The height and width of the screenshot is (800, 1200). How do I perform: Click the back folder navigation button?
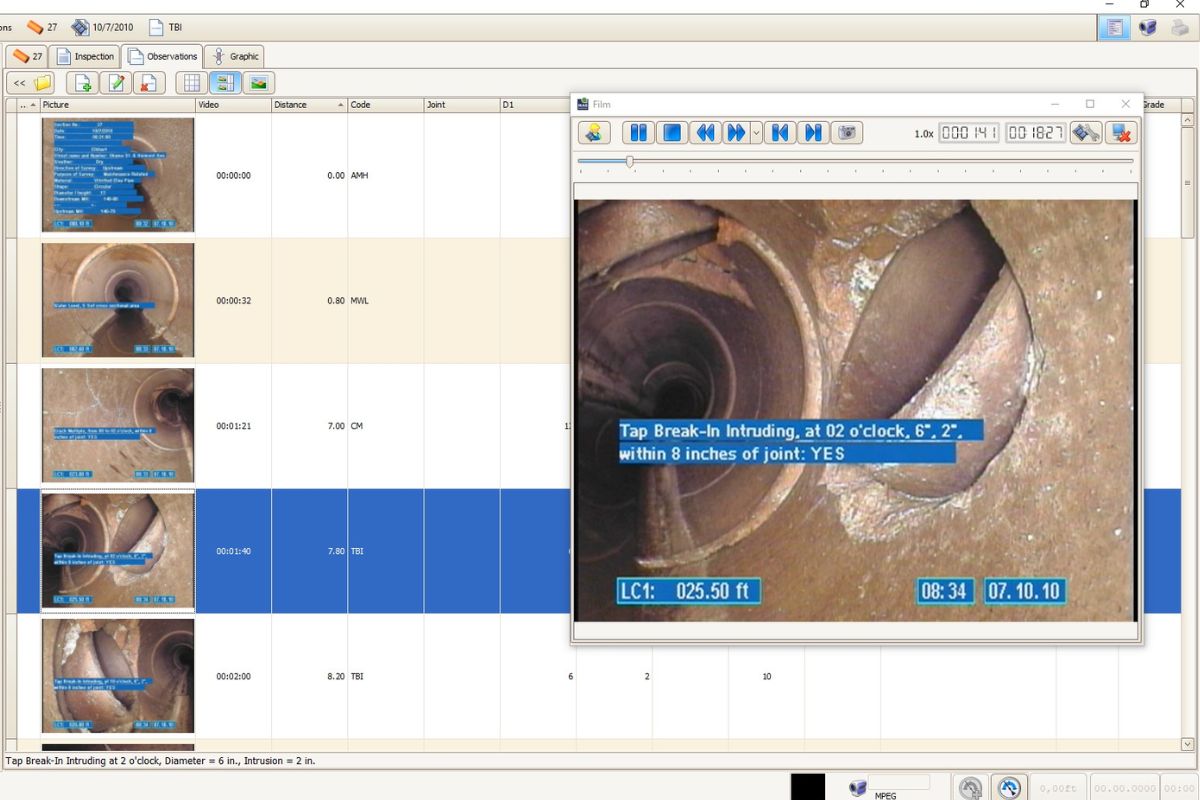tap(31, 83)
